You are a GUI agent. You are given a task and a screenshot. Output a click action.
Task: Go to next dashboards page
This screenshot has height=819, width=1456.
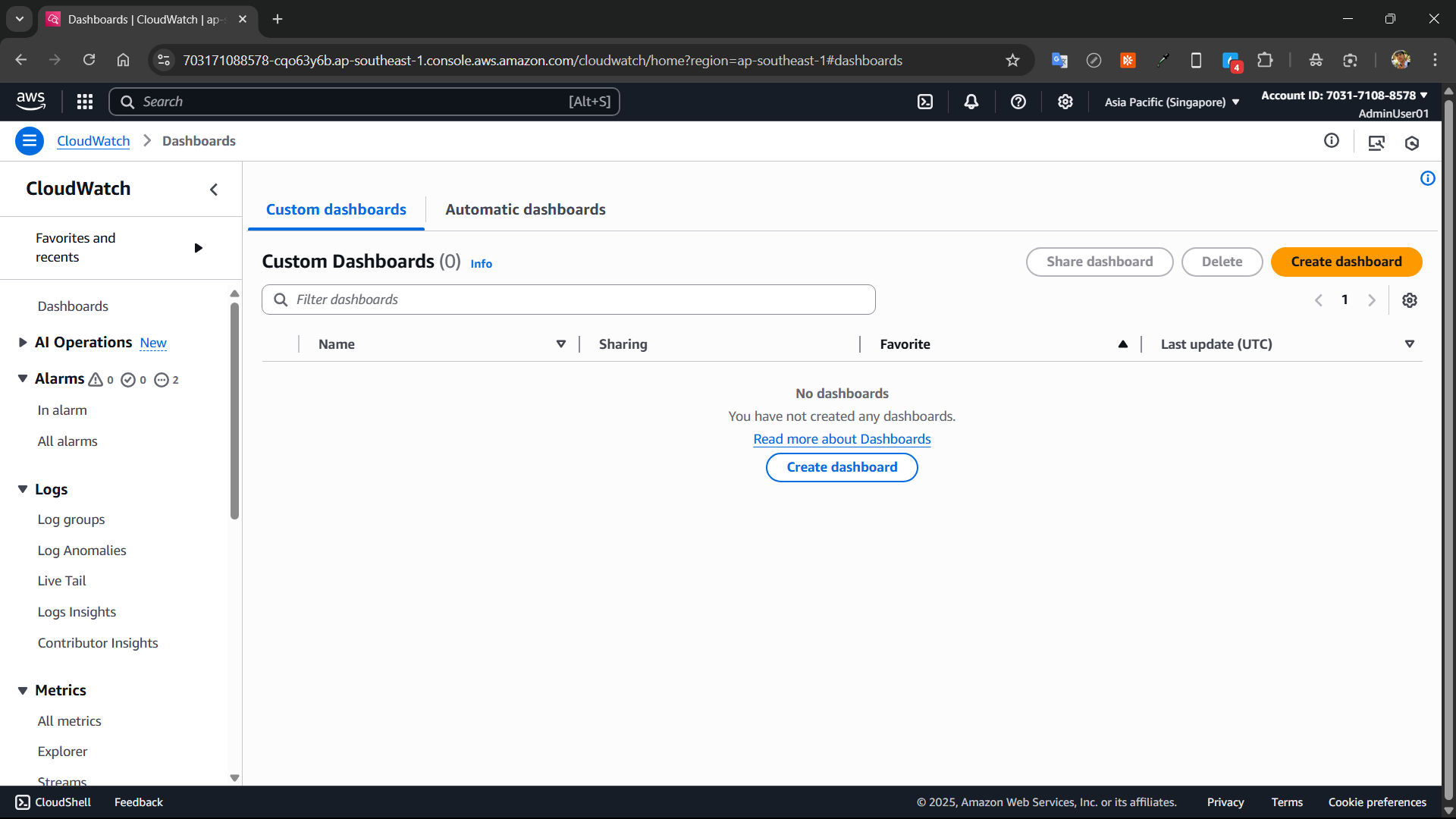(x=1372, y=300)
